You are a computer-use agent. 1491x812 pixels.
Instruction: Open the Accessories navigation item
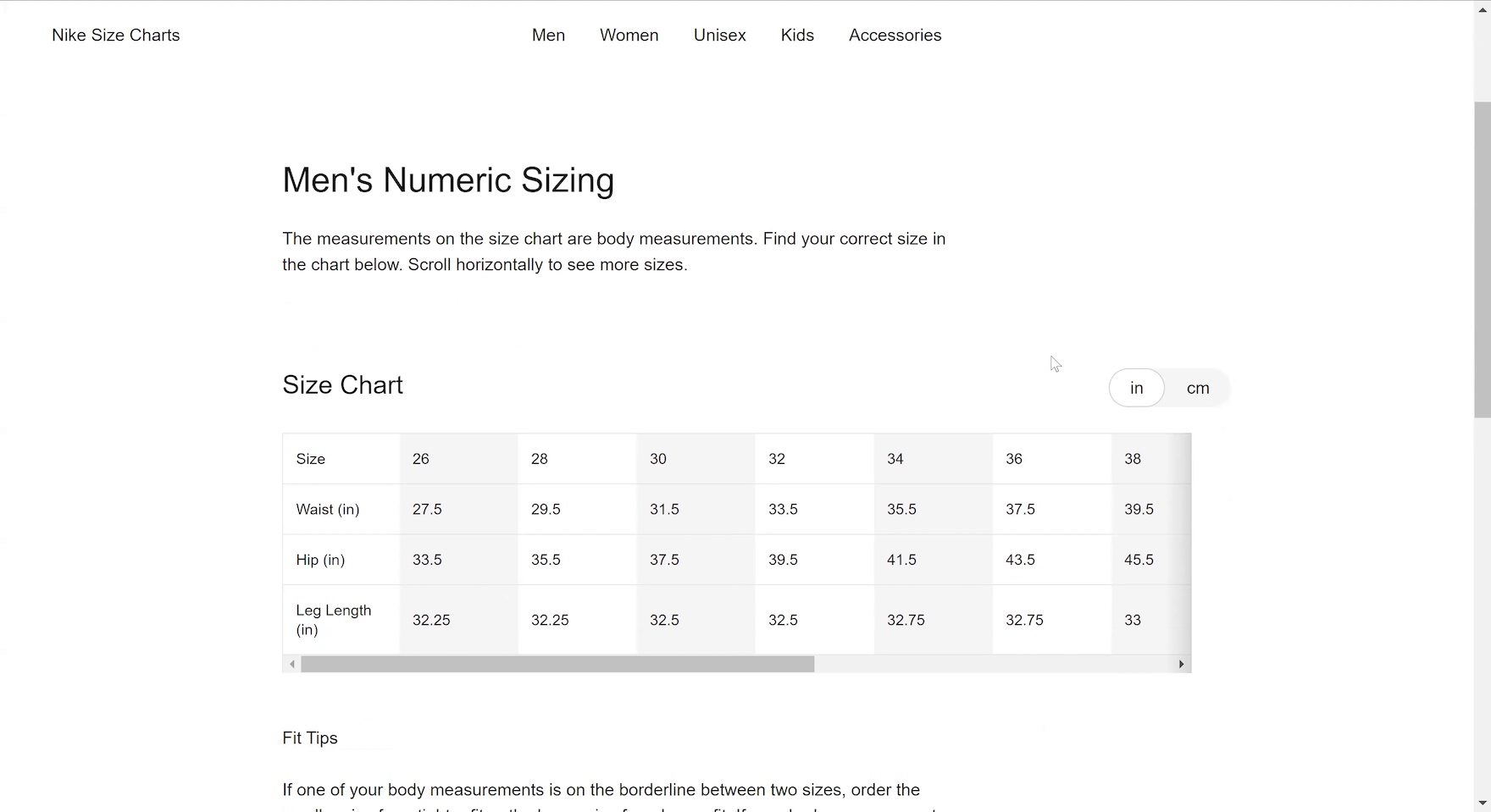tap(895, 35)
